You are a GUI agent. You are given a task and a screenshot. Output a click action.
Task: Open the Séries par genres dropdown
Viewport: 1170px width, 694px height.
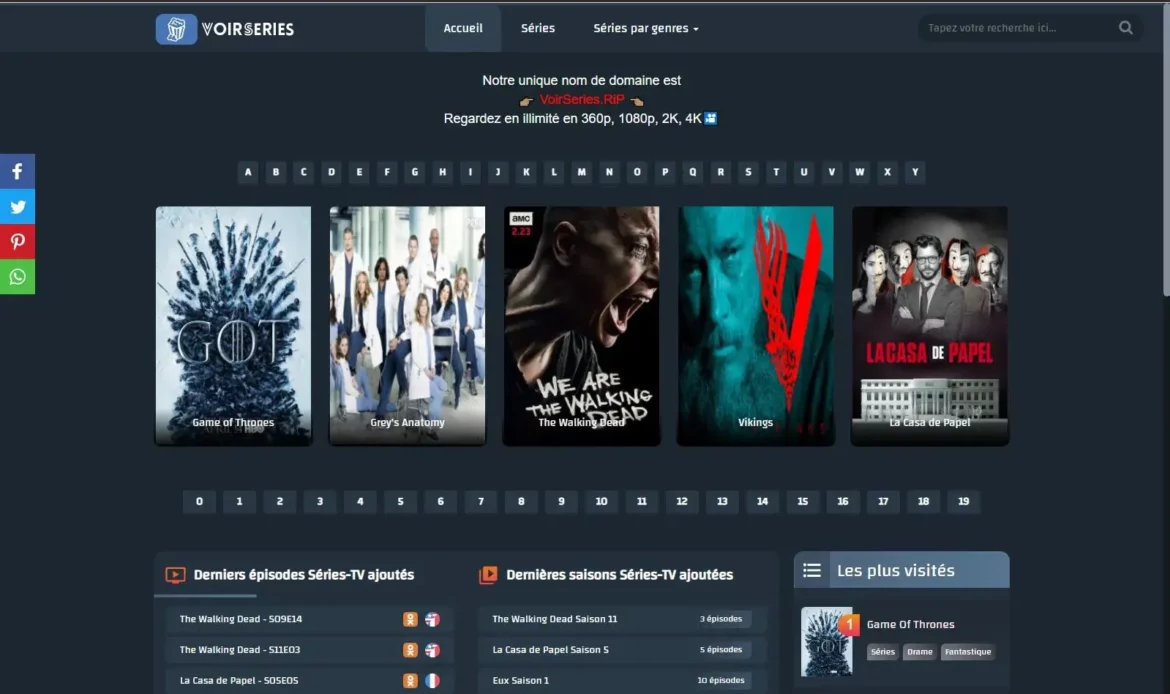point(645,28)
